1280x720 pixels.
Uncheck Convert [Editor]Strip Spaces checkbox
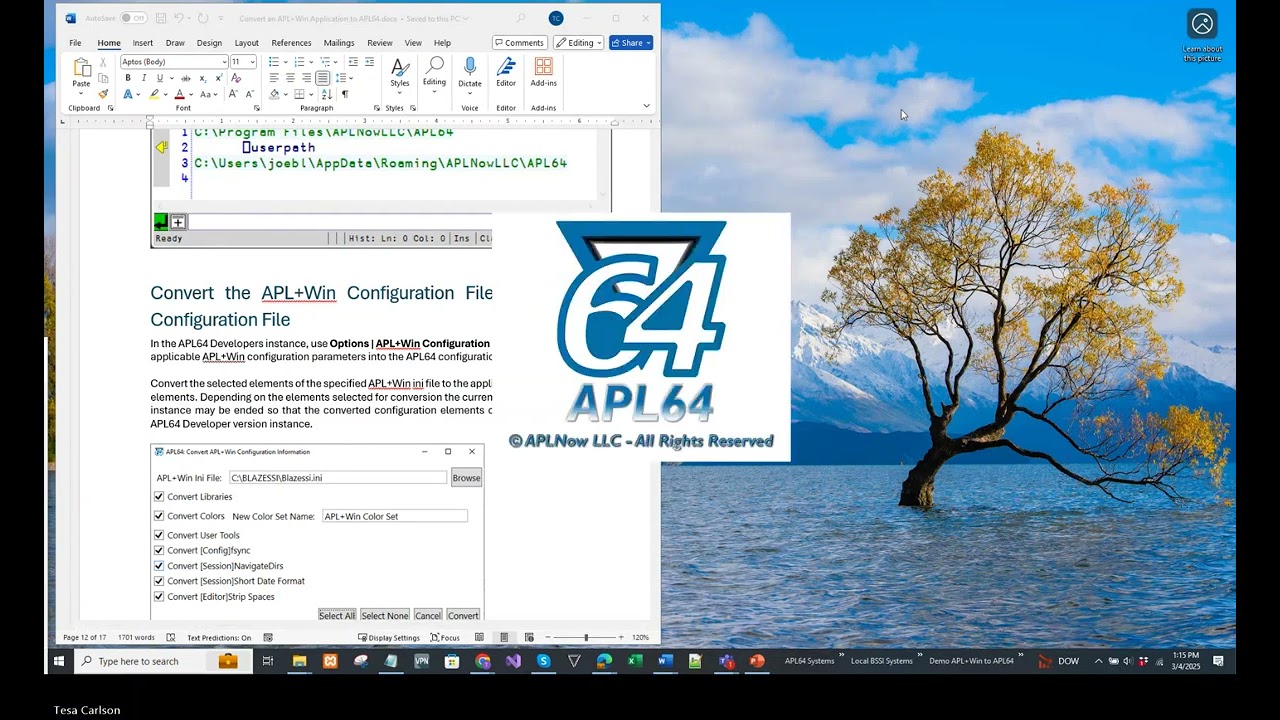pyautogui.click(x=159, y=597)
